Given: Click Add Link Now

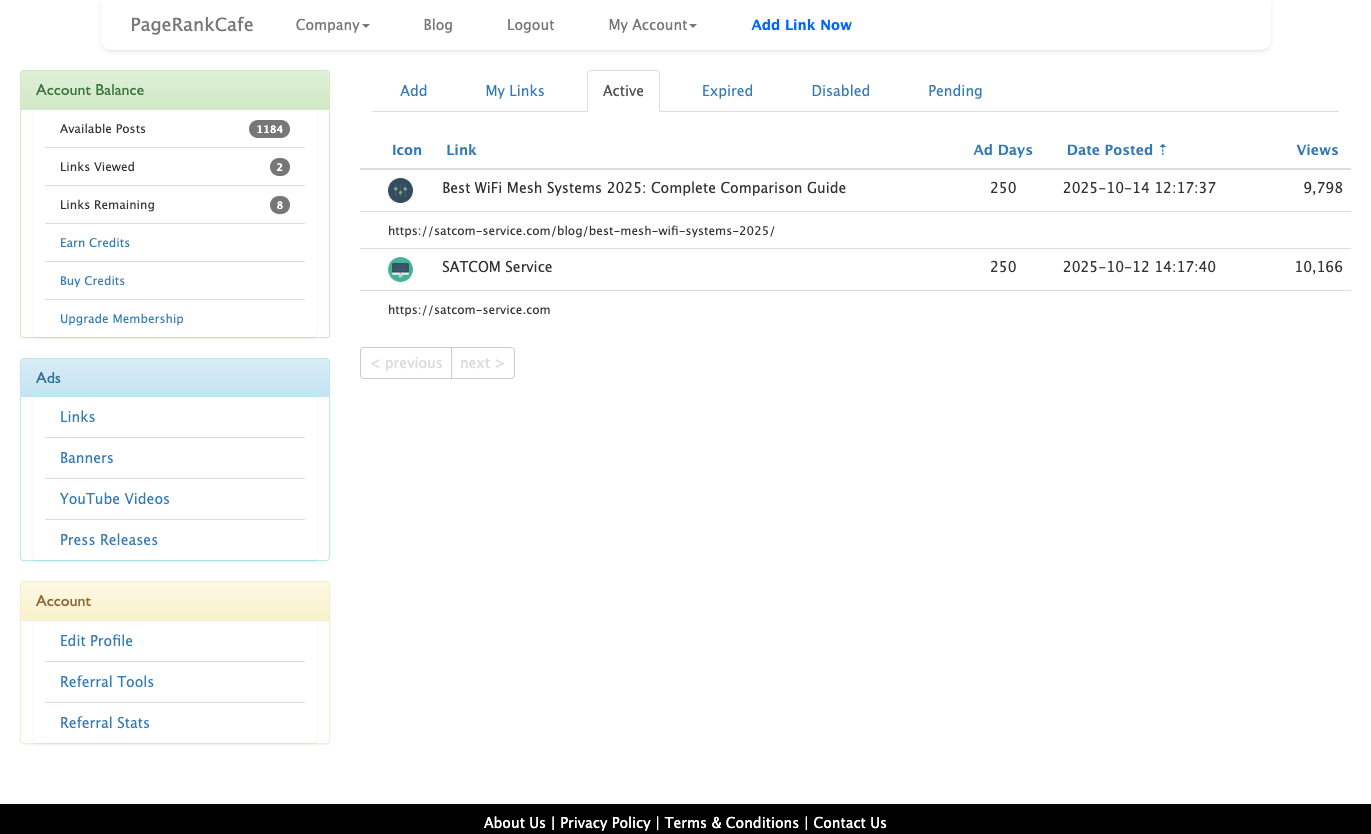Looking at the screenshot, I should pyautogui.click(x=801, y=25).
